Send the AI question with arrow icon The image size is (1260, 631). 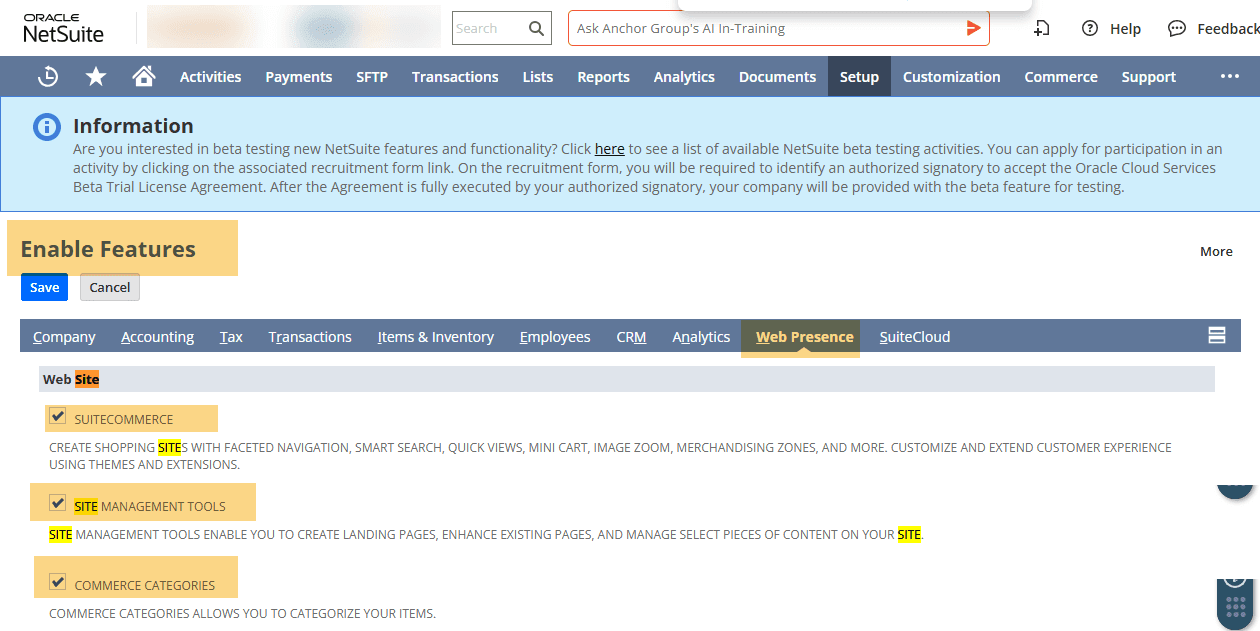(x=973, y=28)
